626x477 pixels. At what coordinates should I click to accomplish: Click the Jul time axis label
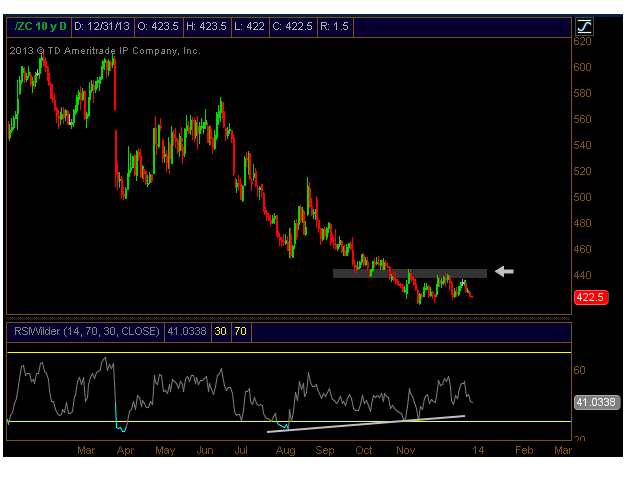point(241,450)
